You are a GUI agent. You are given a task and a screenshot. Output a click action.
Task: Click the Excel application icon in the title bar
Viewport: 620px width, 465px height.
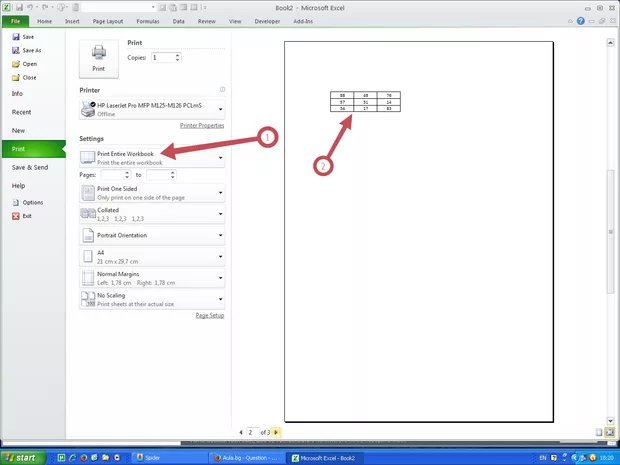pos(7,7)
